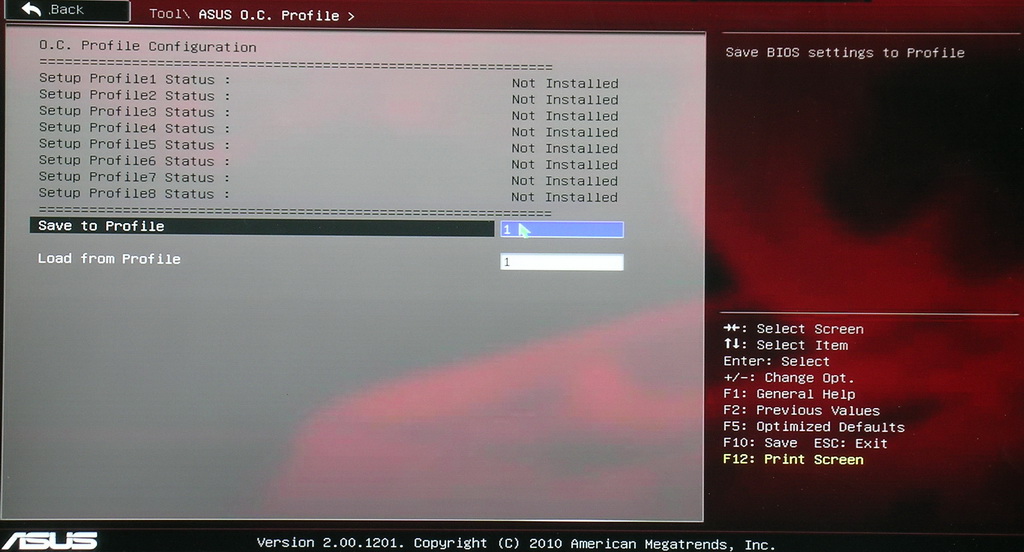Click Setup Profile5 Status label
This screenshot has height=552, width=1024.
[135, 144]
